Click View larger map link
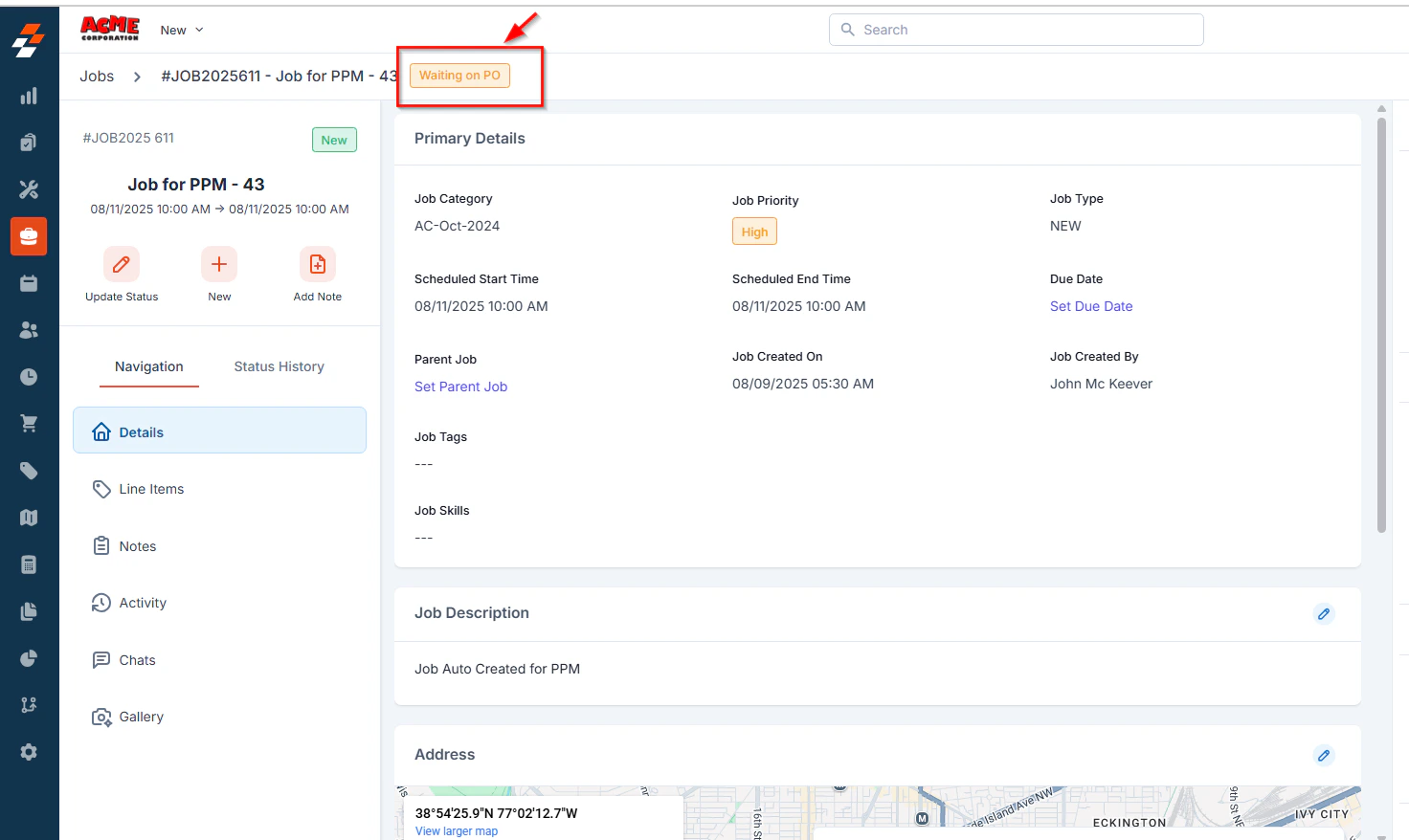Screen dimensions: 1409x840 457,831
